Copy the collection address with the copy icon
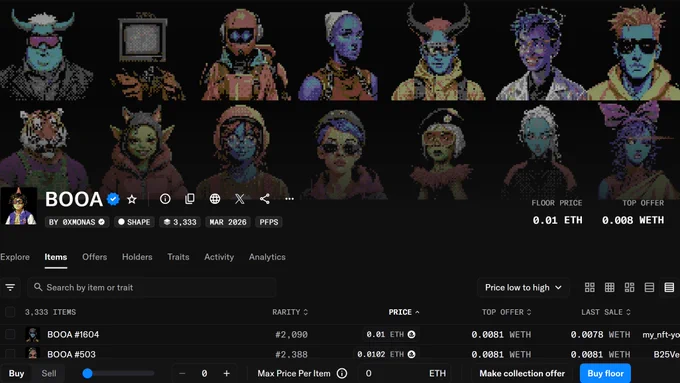The height and width of the screenshot is (383, 680). 190,199
